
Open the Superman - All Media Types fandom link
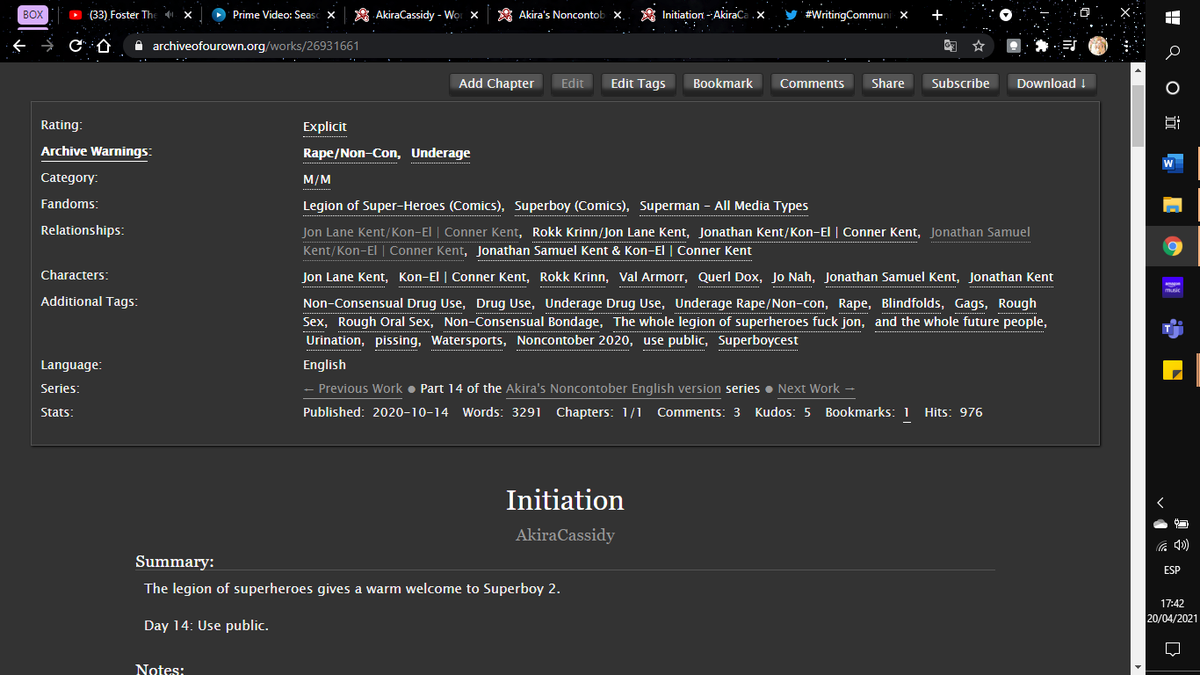[x=724, y=205]
